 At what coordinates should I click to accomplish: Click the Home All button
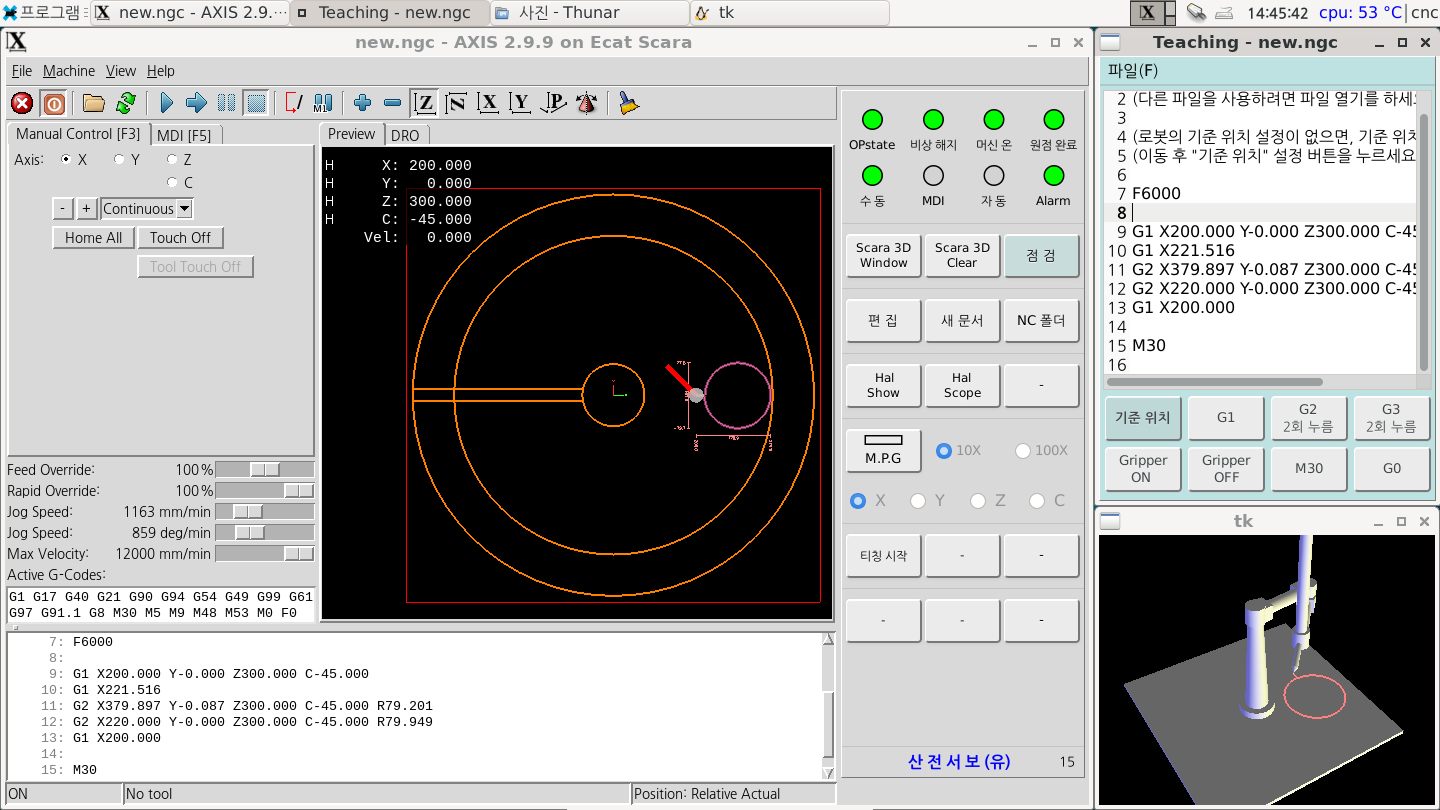(x=94, y=238)
